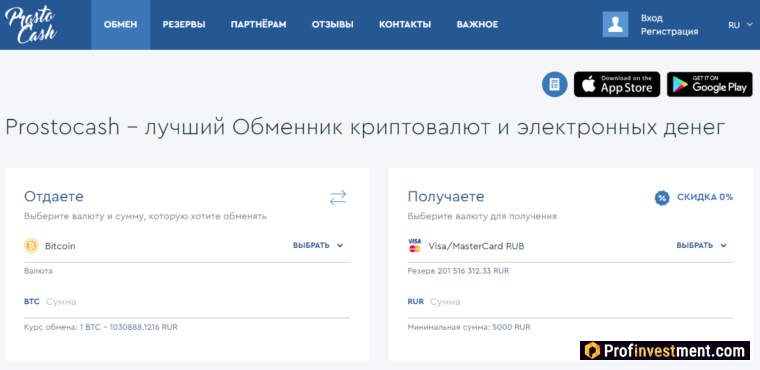Image resolution: width=760 pixels, height=370 pixels.
Task: Go to the КОНТАКТЫ menu item
Action: [x=405, y=25]
